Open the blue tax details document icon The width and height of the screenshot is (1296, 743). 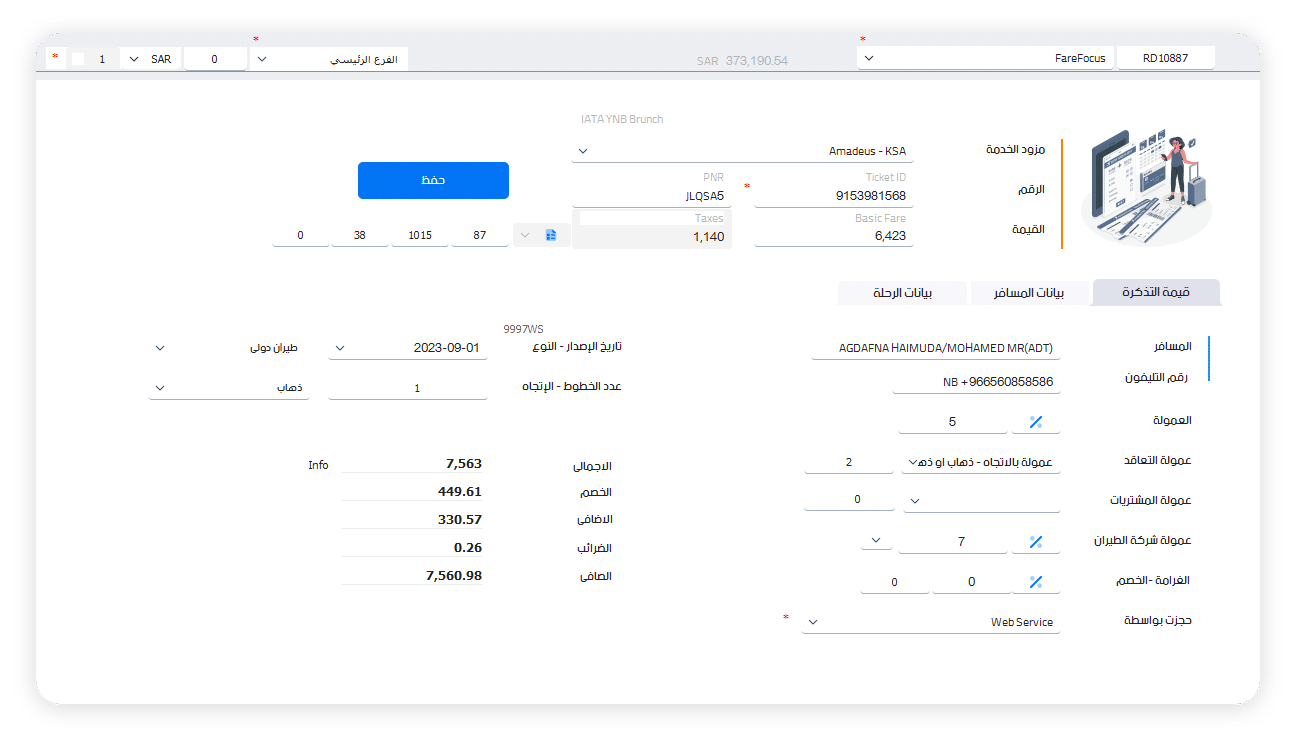point(551,235)
